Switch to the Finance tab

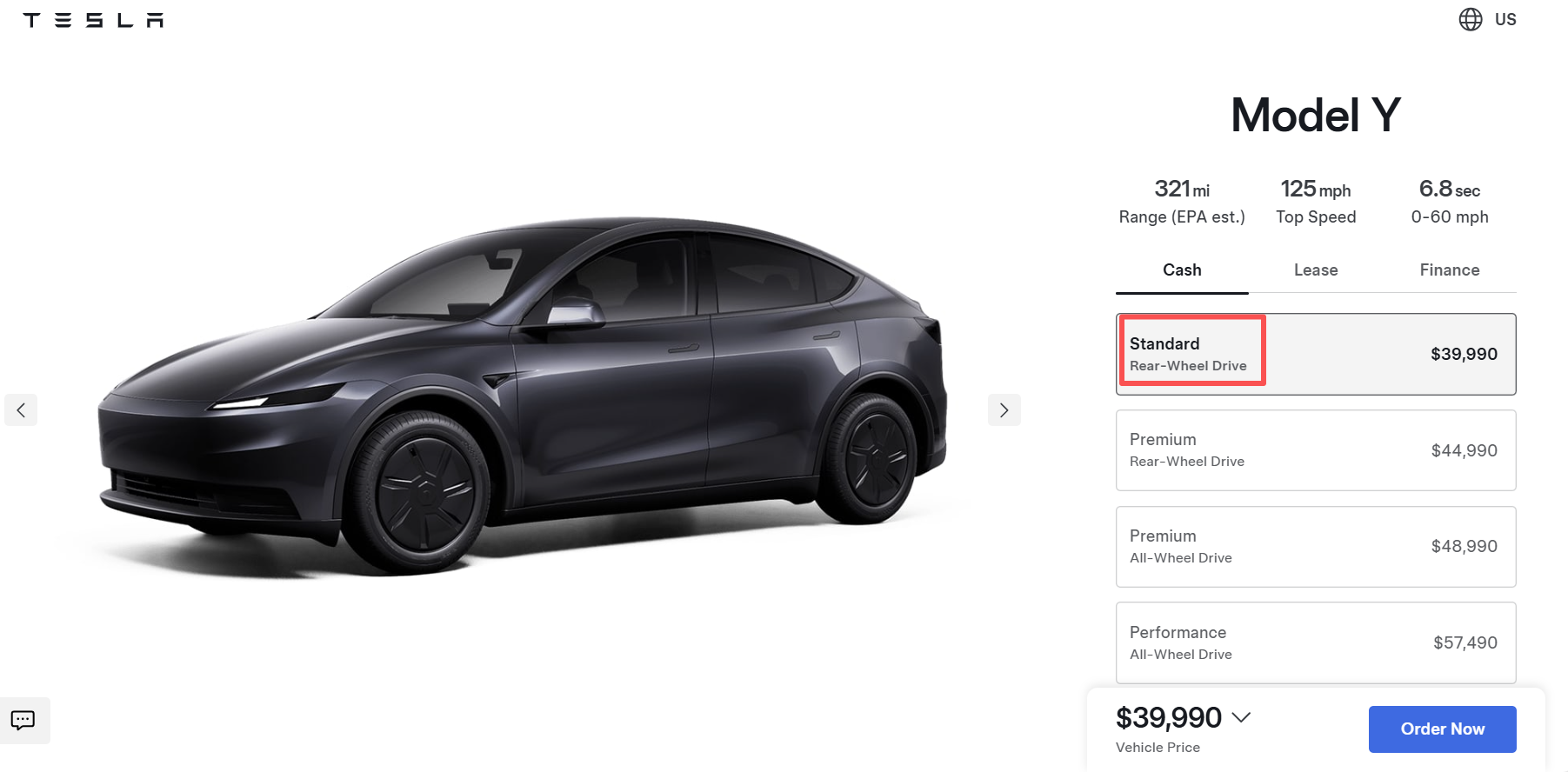pyautogui.click(x=1449, y=270)
